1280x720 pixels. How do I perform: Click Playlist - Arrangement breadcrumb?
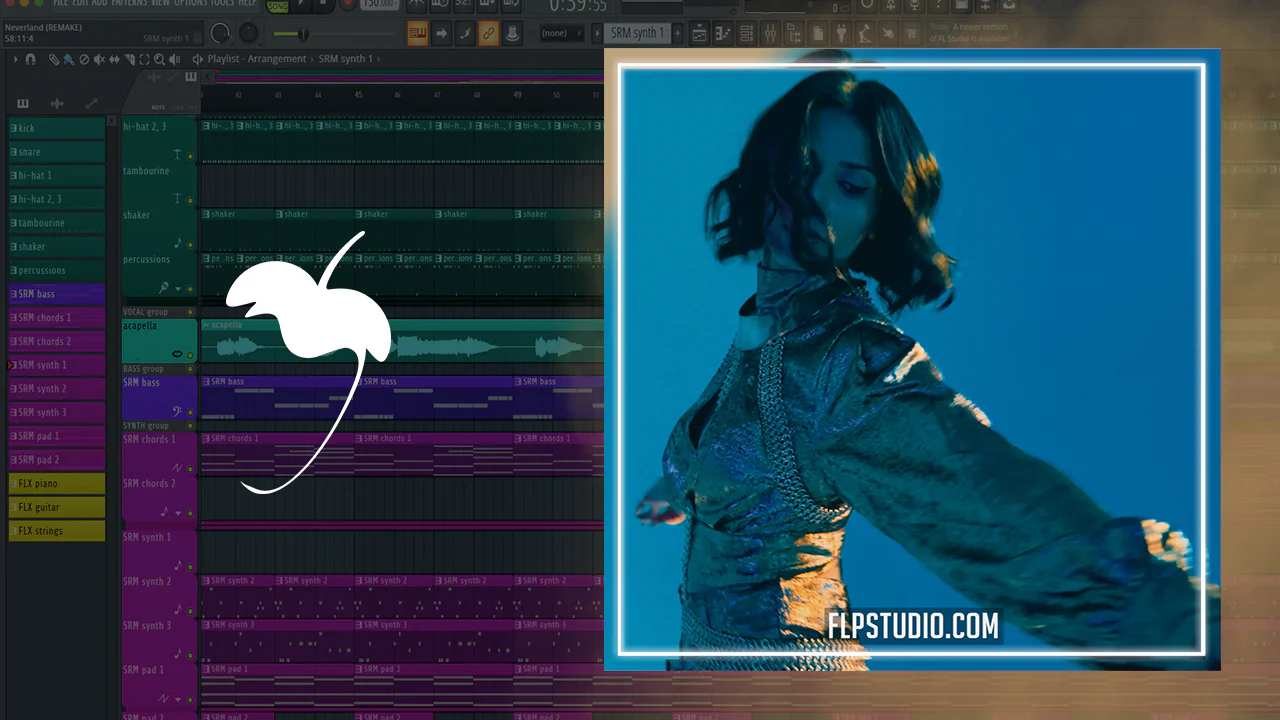click(257, 59)
